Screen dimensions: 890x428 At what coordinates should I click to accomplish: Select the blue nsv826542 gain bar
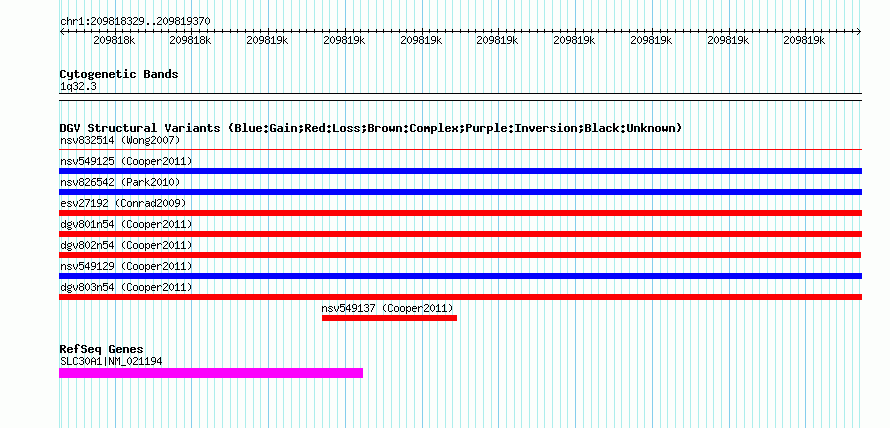pyautogui.click(x=460, y=192)
